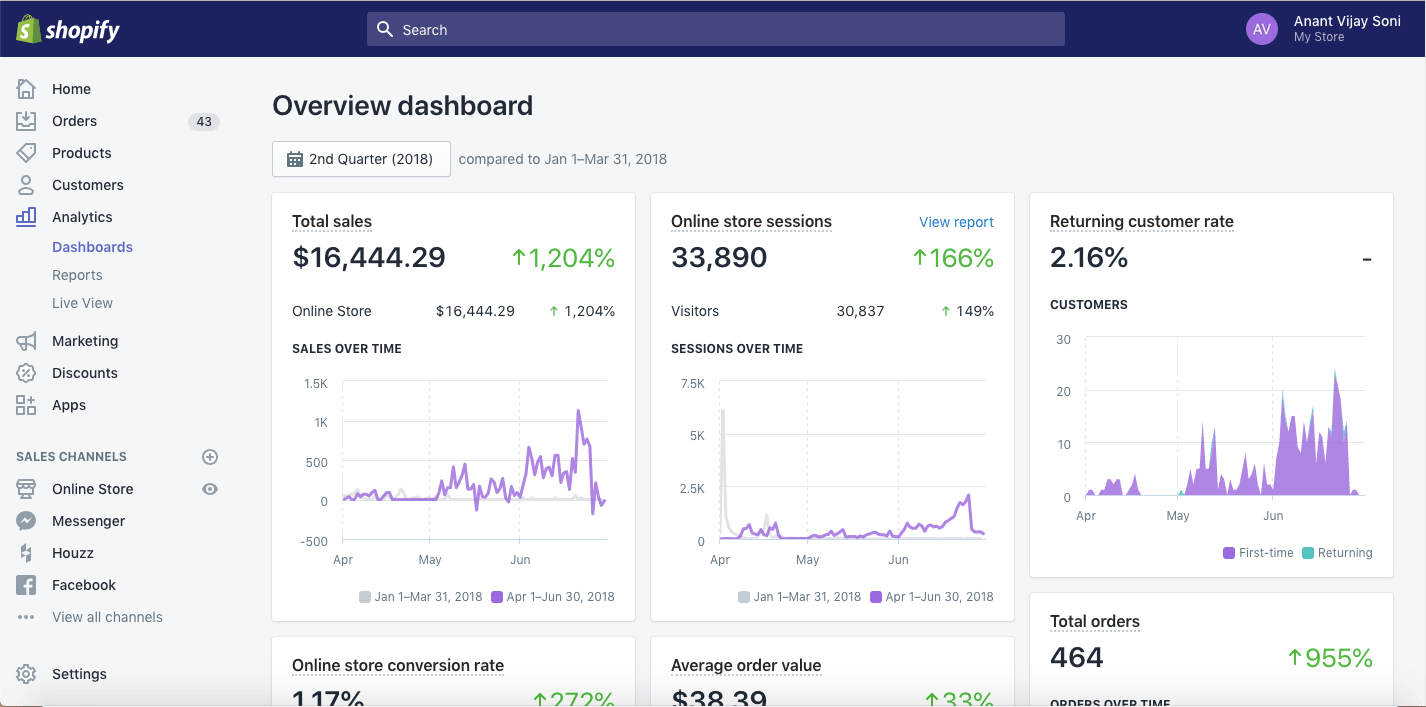Click the Facebook icon

tap(26, 585)
